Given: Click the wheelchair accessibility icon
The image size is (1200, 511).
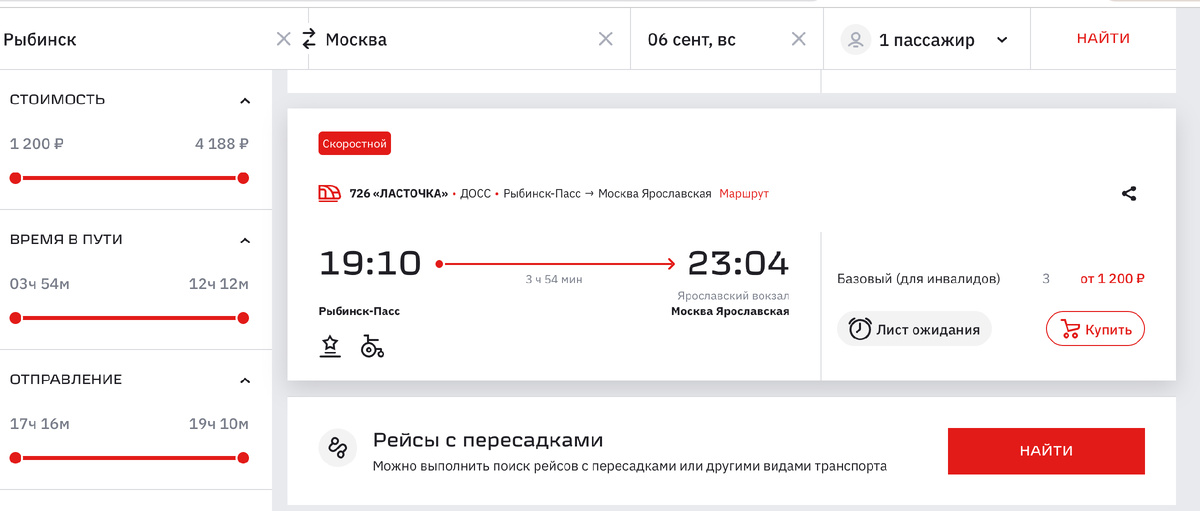Looking at the screenshot, I should [x=372, y=347].
